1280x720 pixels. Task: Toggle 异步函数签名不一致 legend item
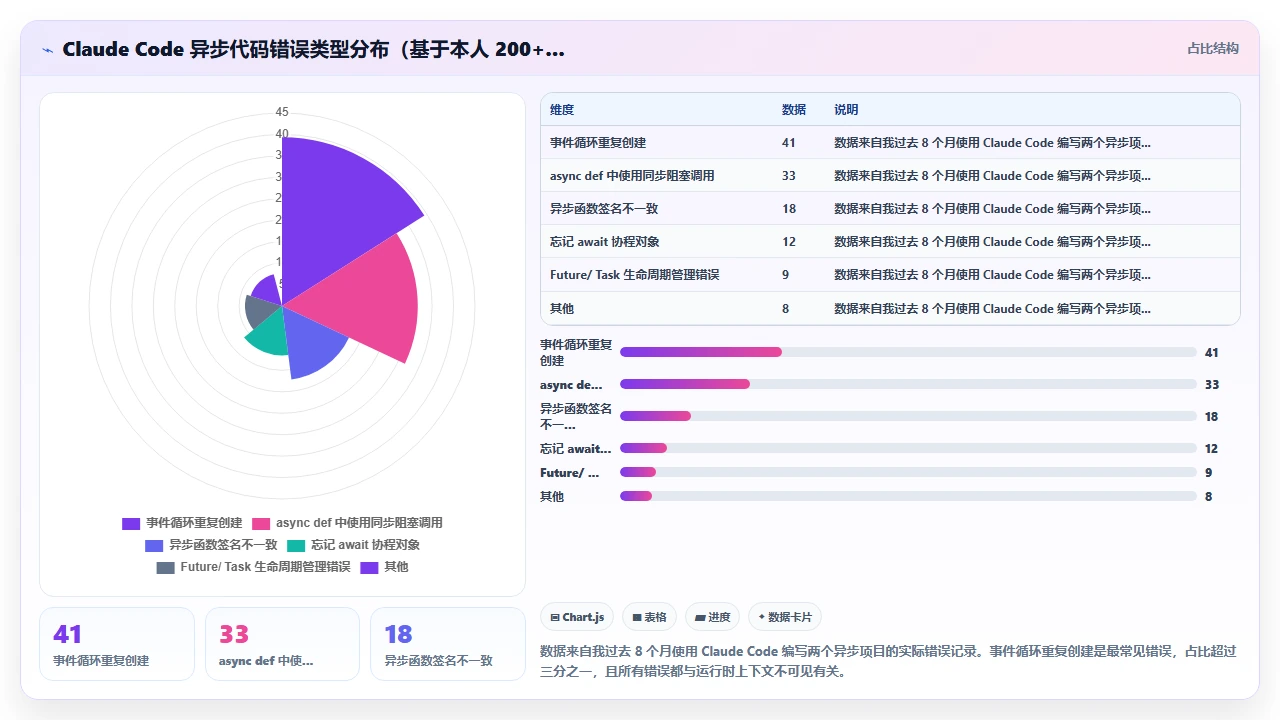click(x=211, y=545)
